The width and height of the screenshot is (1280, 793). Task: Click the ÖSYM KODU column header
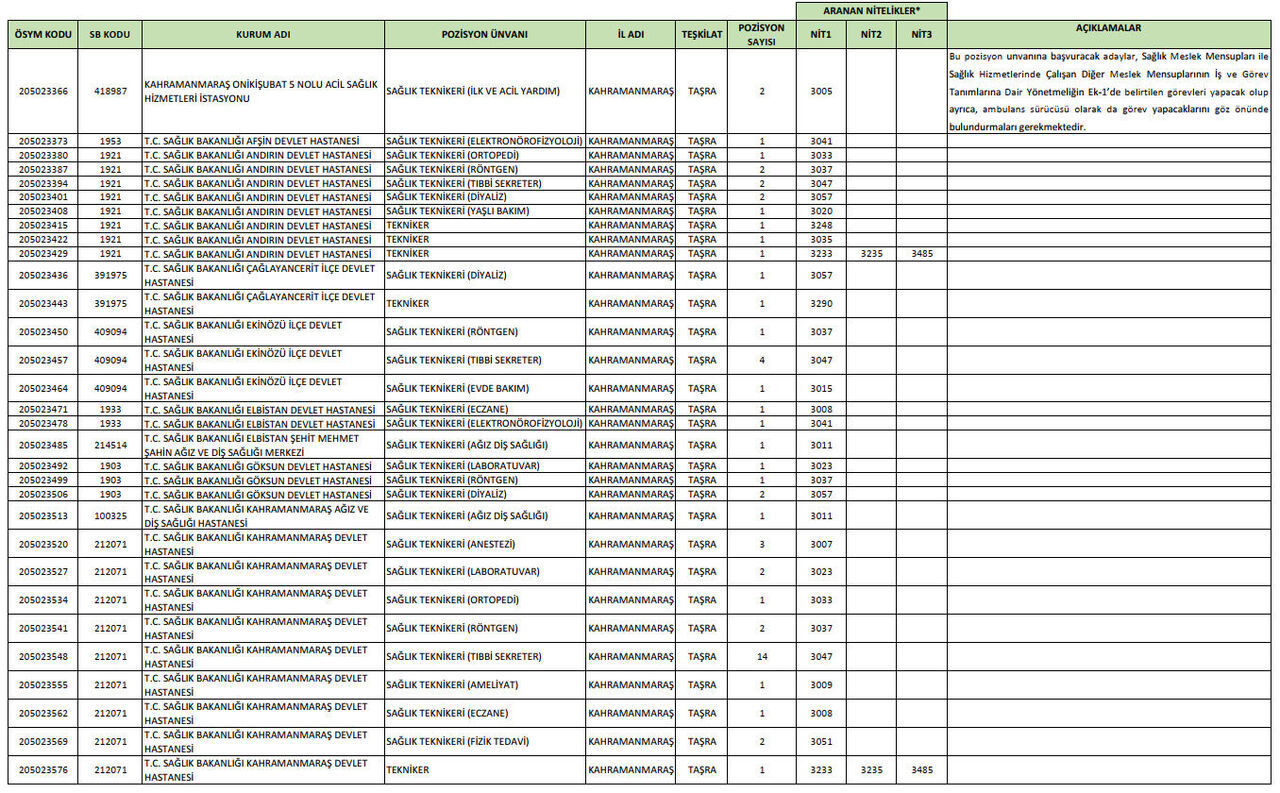[44, 34]
